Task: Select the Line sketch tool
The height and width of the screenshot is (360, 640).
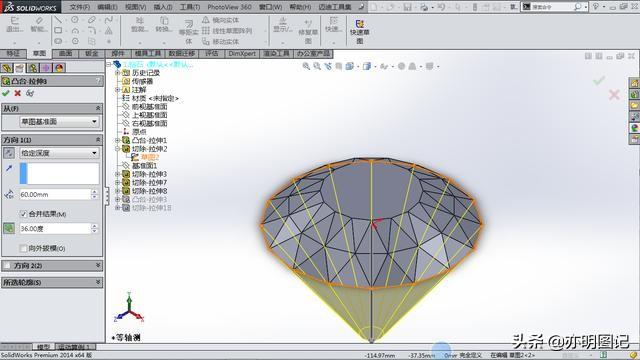Action: 58,20
